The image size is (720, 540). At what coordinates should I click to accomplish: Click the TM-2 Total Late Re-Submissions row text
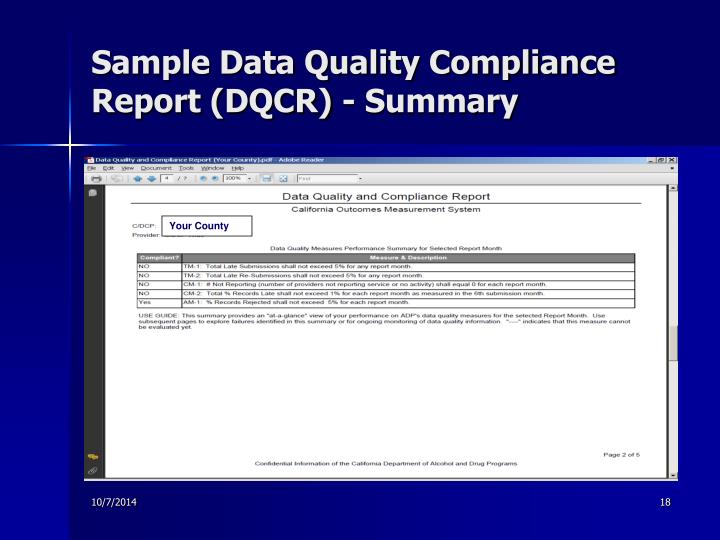tap(303, 276)
